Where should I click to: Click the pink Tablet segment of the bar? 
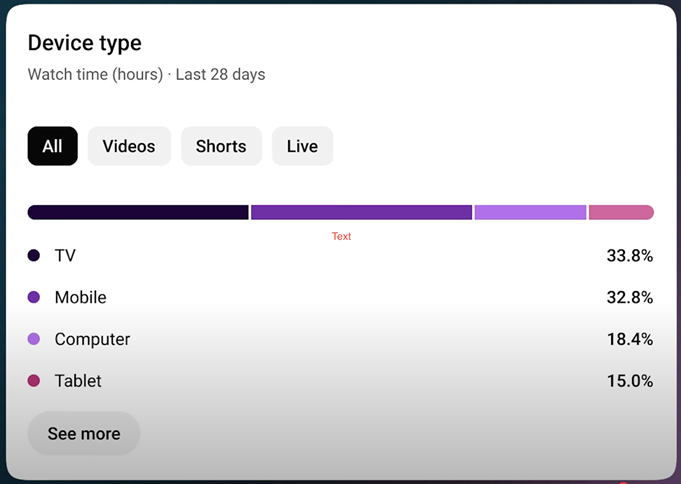[x=621, y=212]
